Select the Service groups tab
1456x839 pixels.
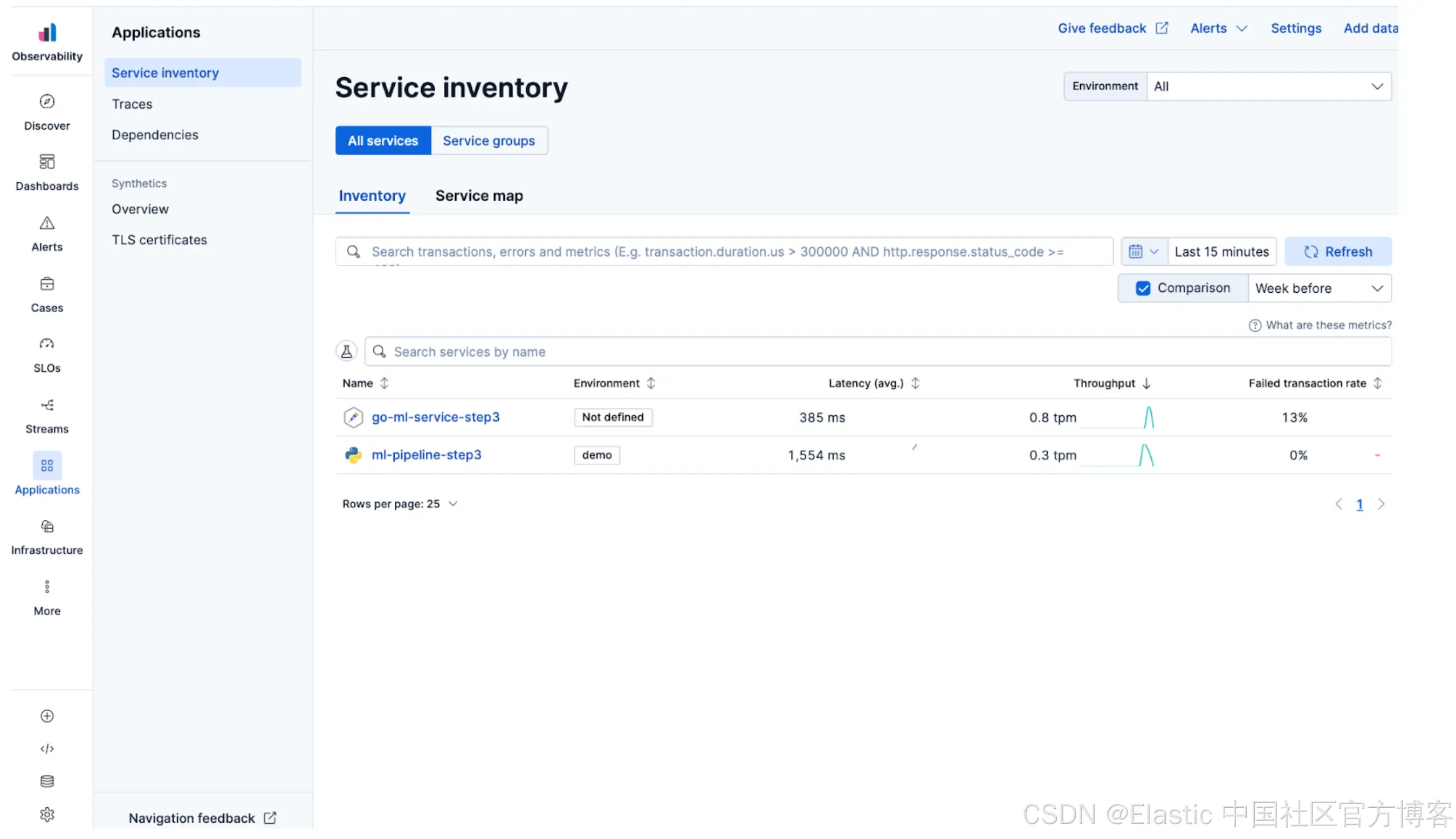[488, 141]
